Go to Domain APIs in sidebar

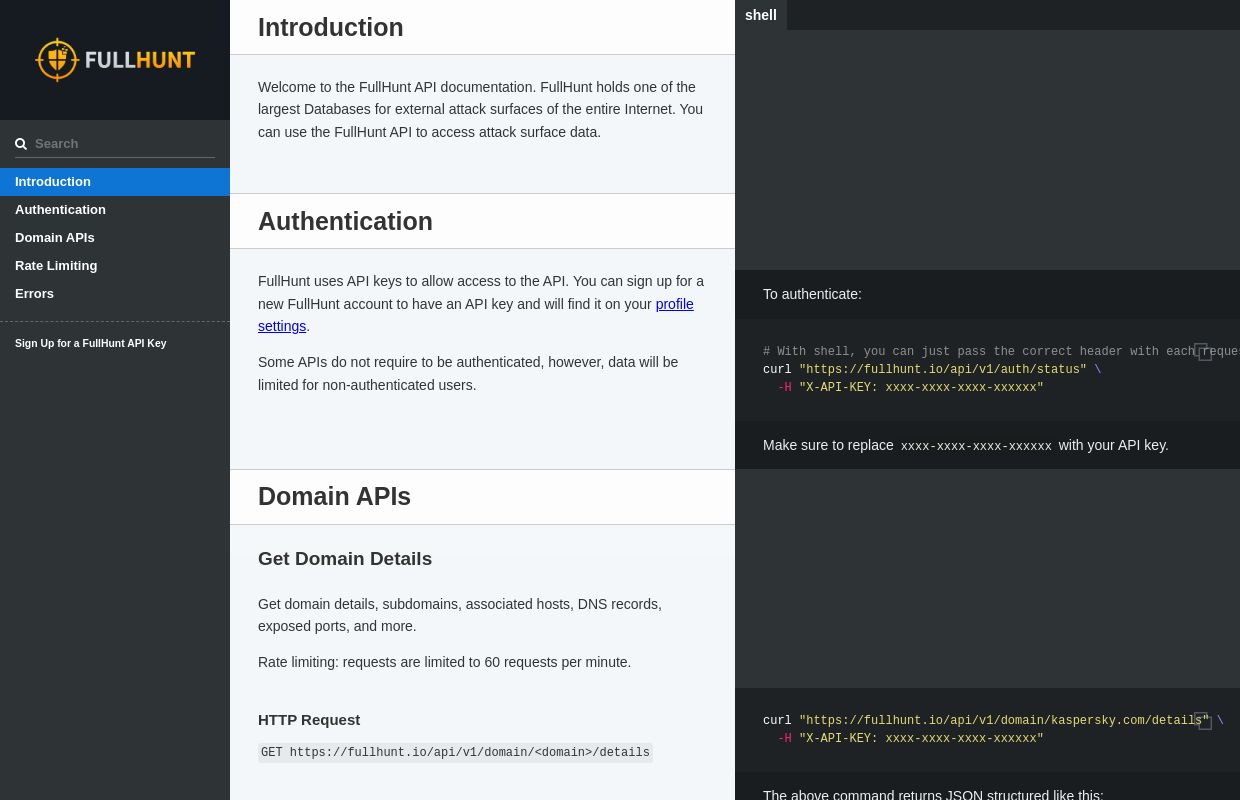tap(115, 238)
